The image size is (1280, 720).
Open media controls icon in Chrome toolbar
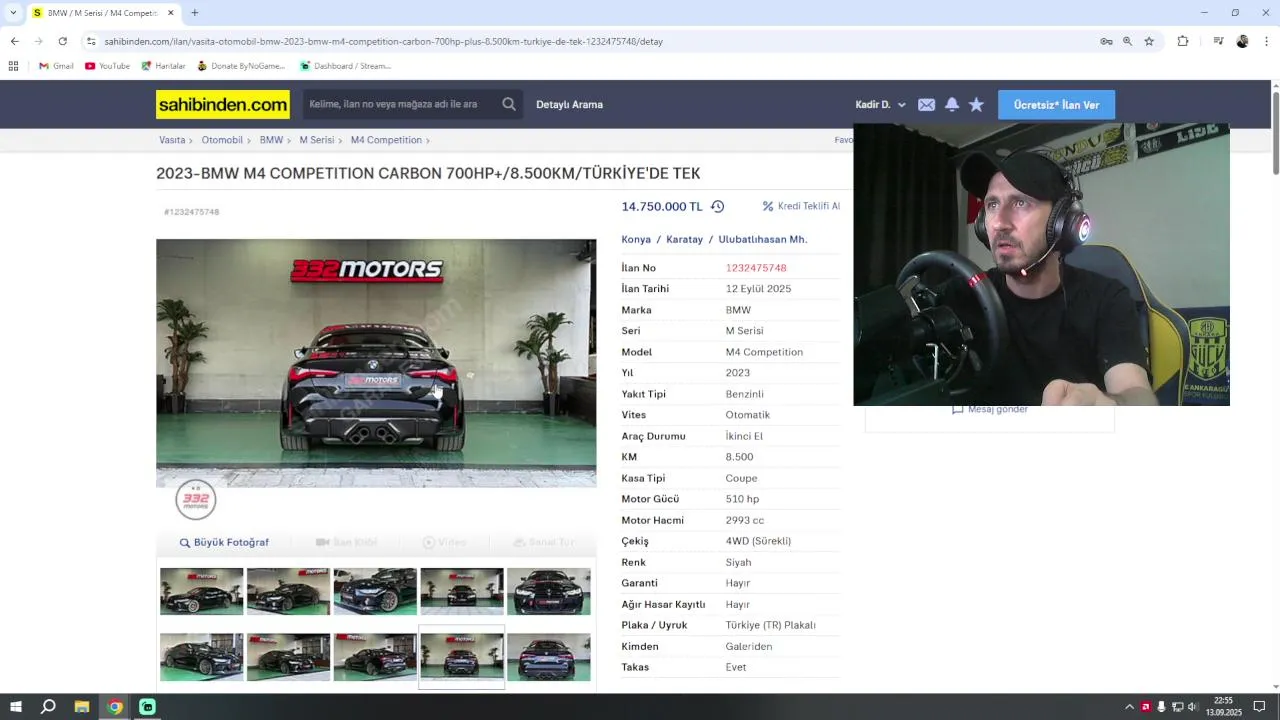[1218, 41]
